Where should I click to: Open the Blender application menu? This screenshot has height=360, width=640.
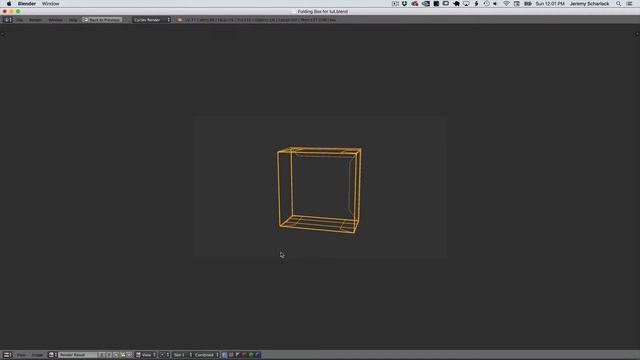pyautogui.click(x=27, y=4)
